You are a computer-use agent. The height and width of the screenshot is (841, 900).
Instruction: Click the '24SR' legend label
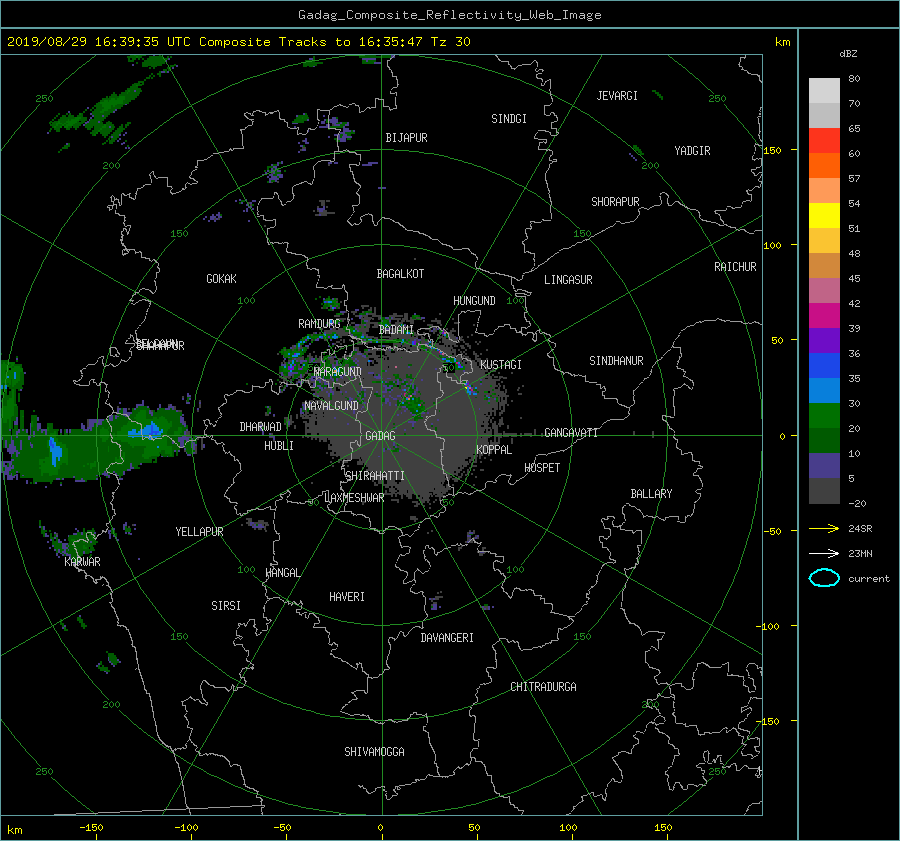860,529
